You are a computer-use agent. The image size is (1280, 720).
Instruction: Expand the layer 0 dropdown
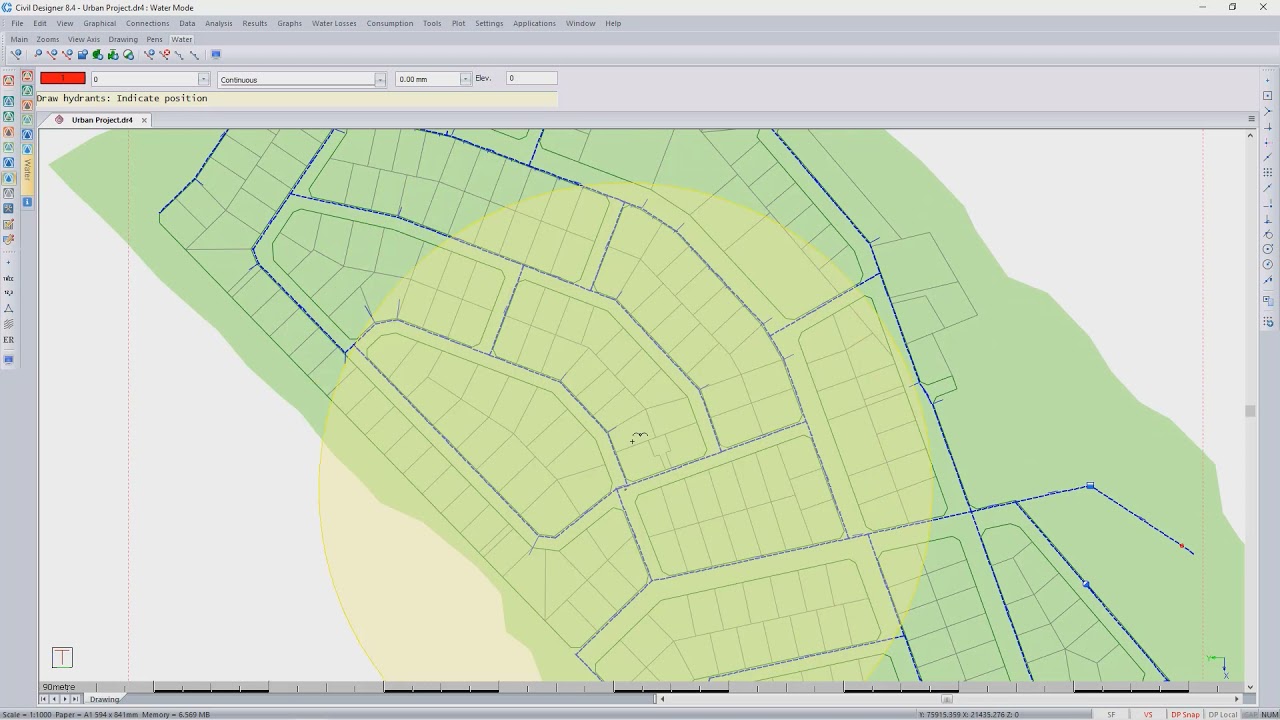pyautogui.click(x=203, y=79)
